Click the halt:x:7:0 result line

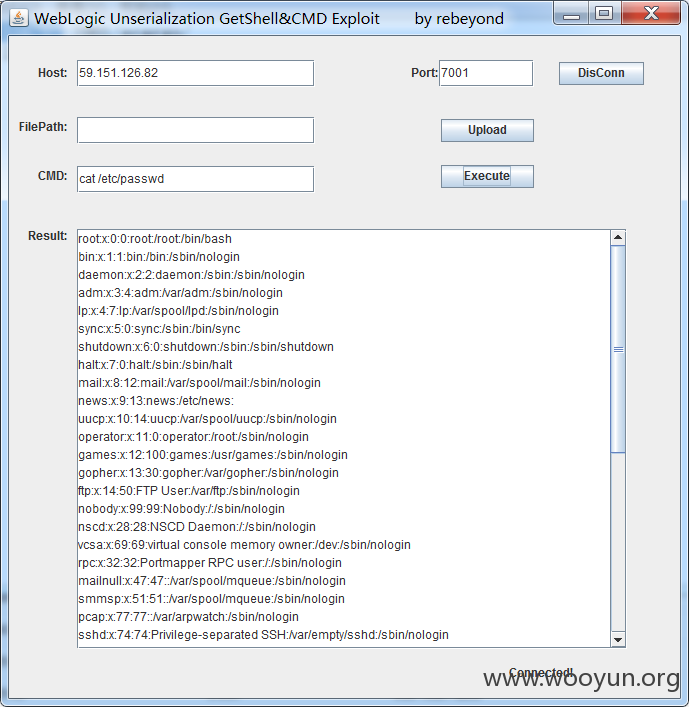click(155, 365)
